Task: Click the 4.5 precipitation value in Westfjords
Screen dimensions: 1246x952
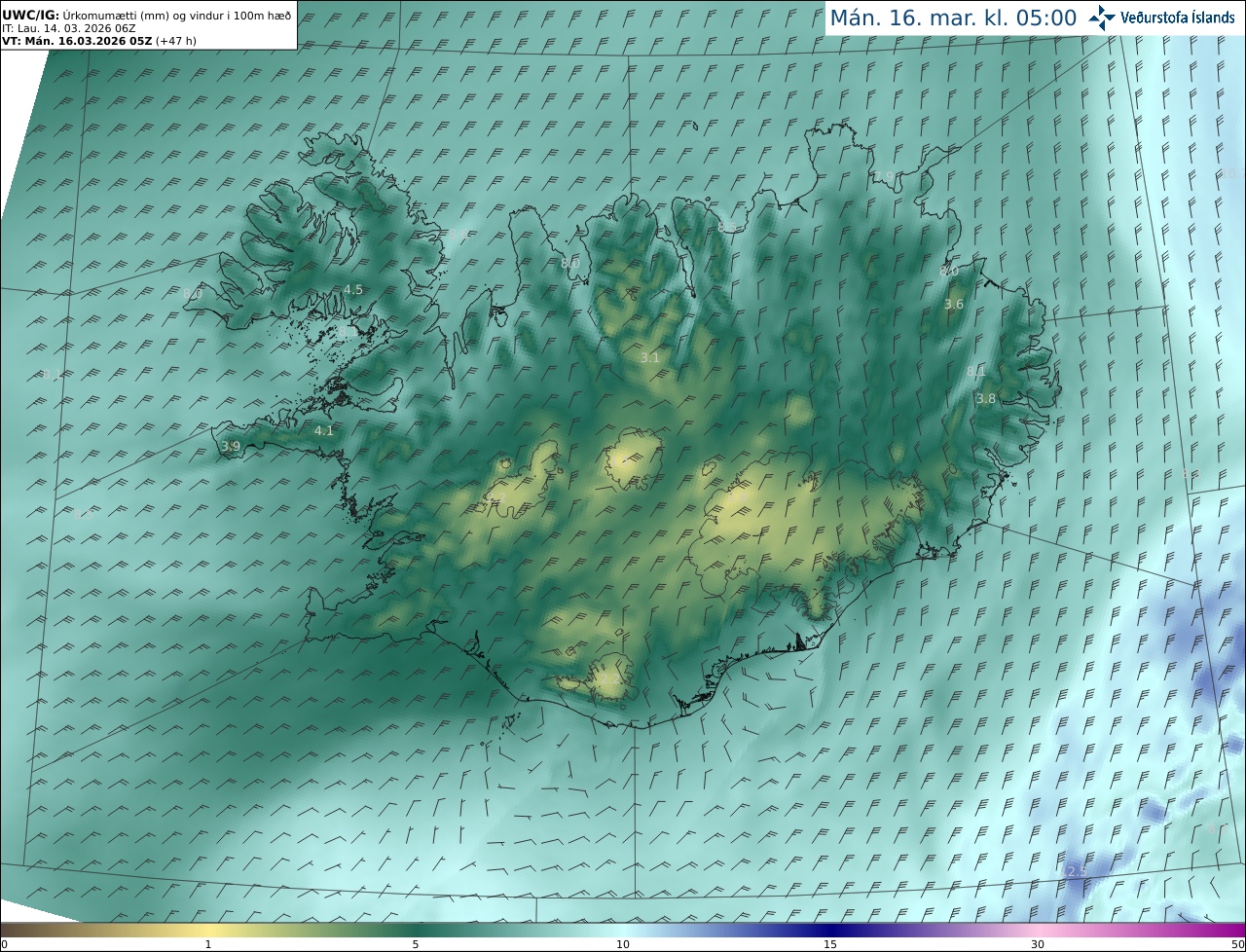Action: pos(352,290)
